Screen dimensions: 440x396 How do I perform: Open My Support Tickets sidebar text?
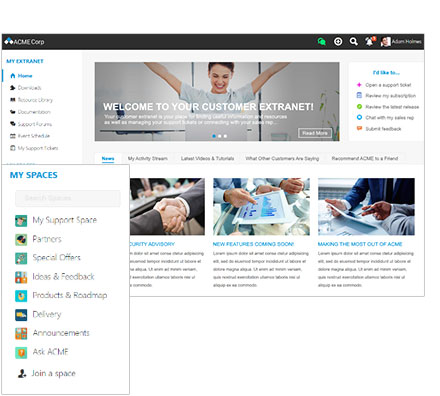[38, 148]
